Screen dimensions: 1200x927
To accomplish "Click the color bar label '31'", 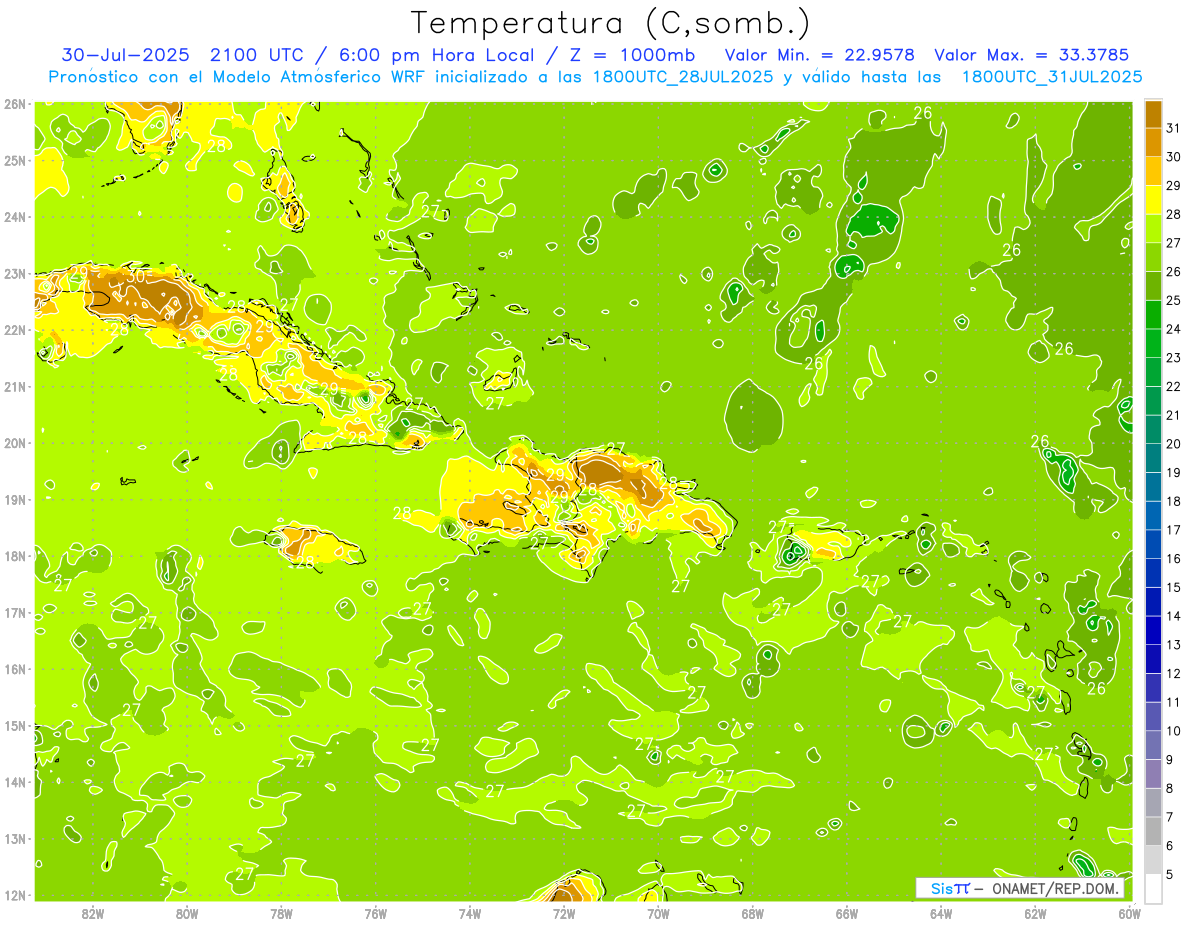I will [1173, 128].
